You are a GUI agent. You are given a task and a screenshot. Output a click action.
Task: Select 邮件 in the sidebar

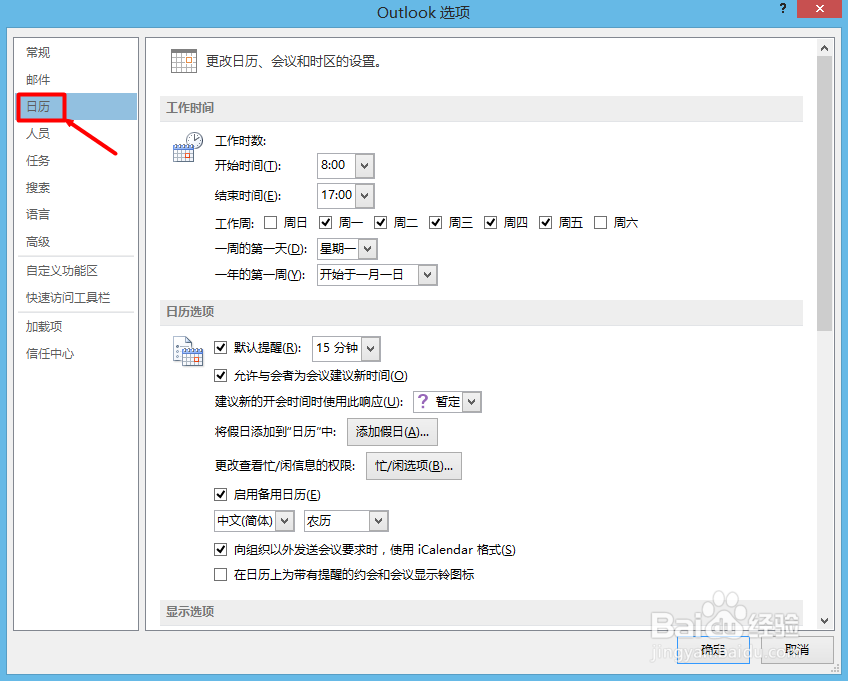point(75,80)
